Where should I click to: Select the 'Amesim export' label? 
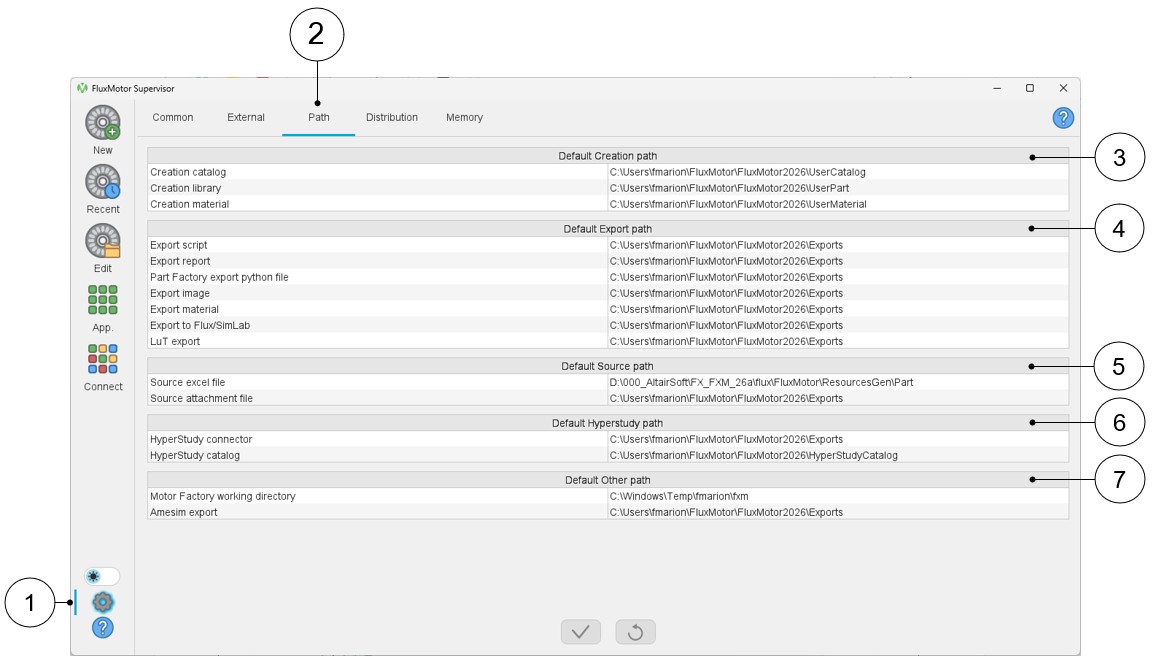(184, 513)
